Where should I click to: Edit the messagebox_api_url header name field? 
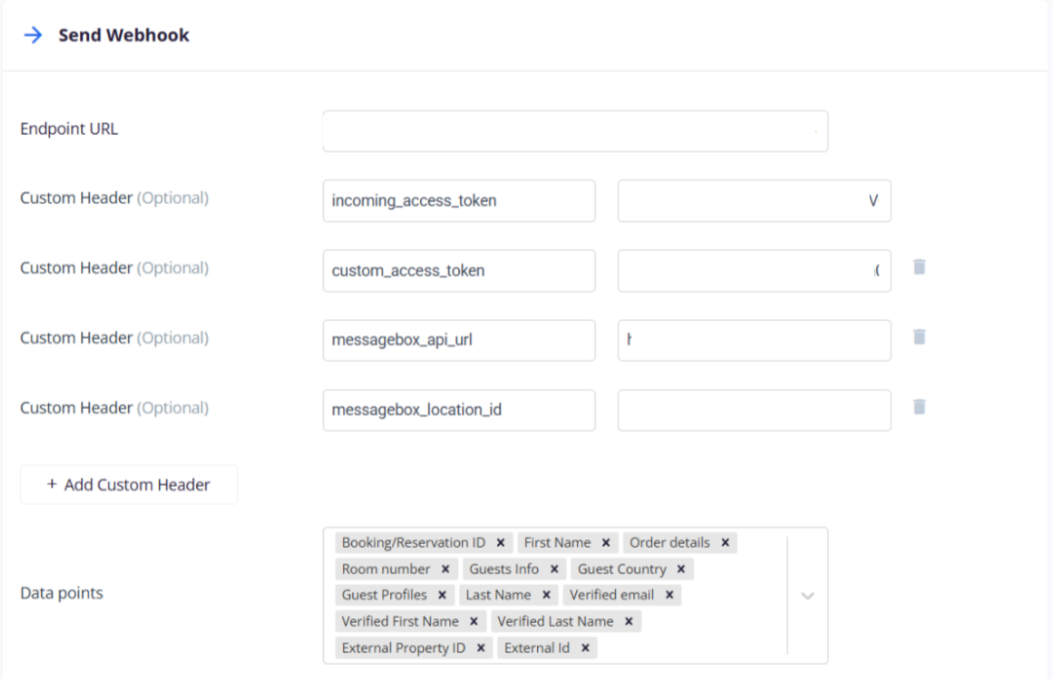click(459, 341)
